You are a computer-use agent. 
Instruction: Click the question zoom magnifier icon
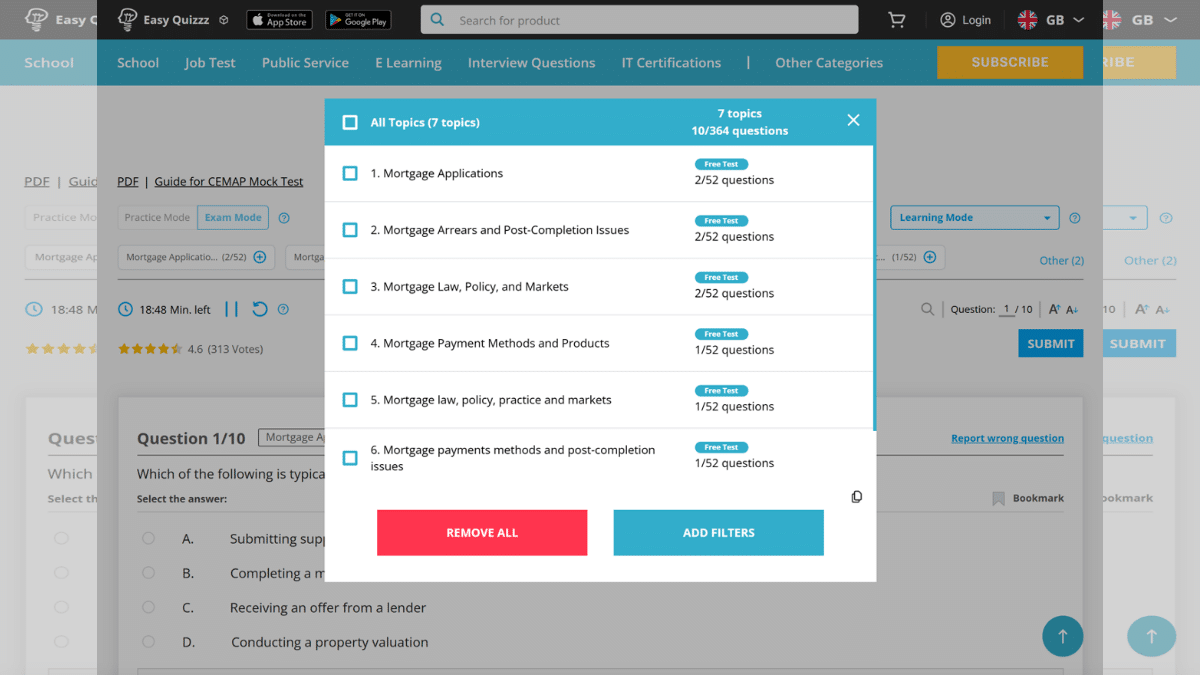pos(927,309)
